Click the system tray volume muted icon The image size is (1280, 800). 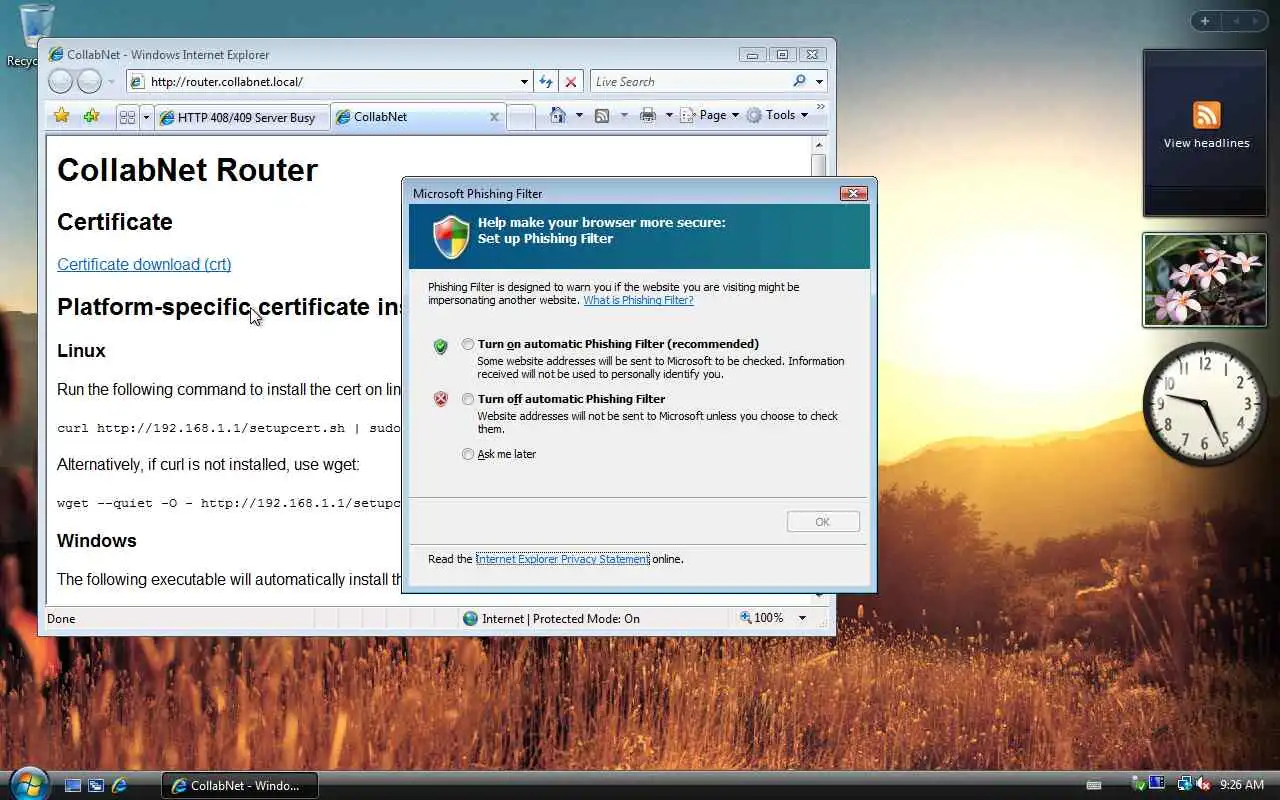1203,785
